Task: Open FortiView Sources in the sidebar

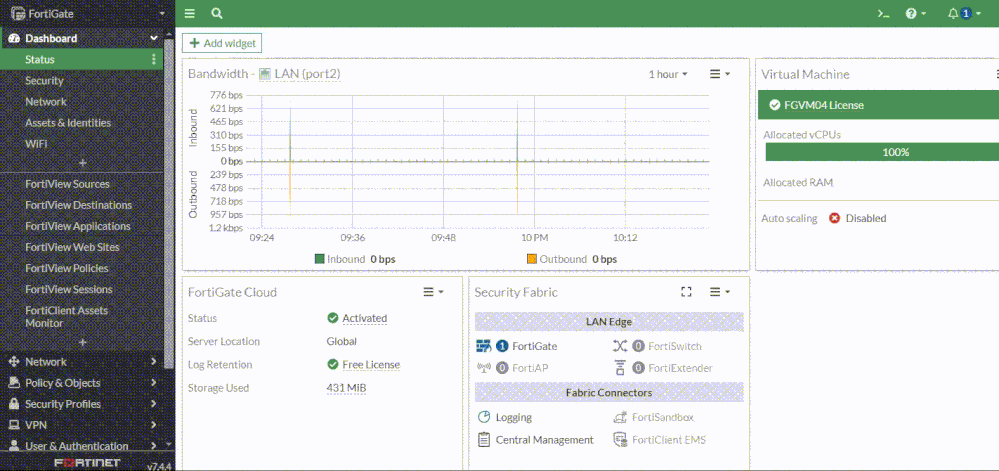Action: click(67, 184)
